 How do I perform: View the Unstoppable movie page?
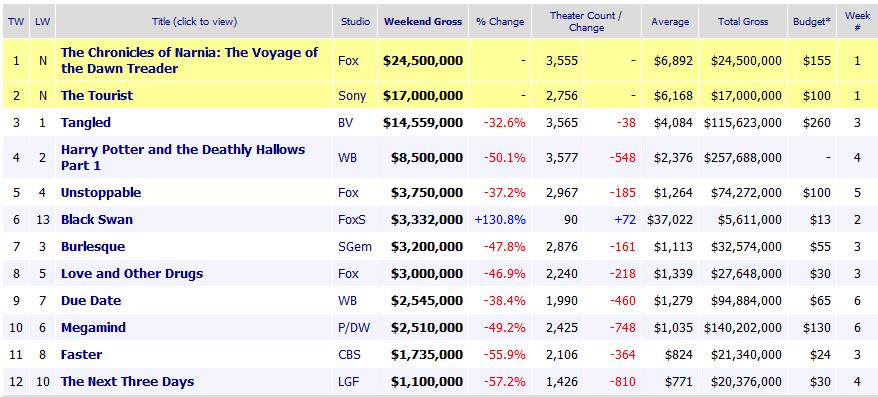[101, 193]
